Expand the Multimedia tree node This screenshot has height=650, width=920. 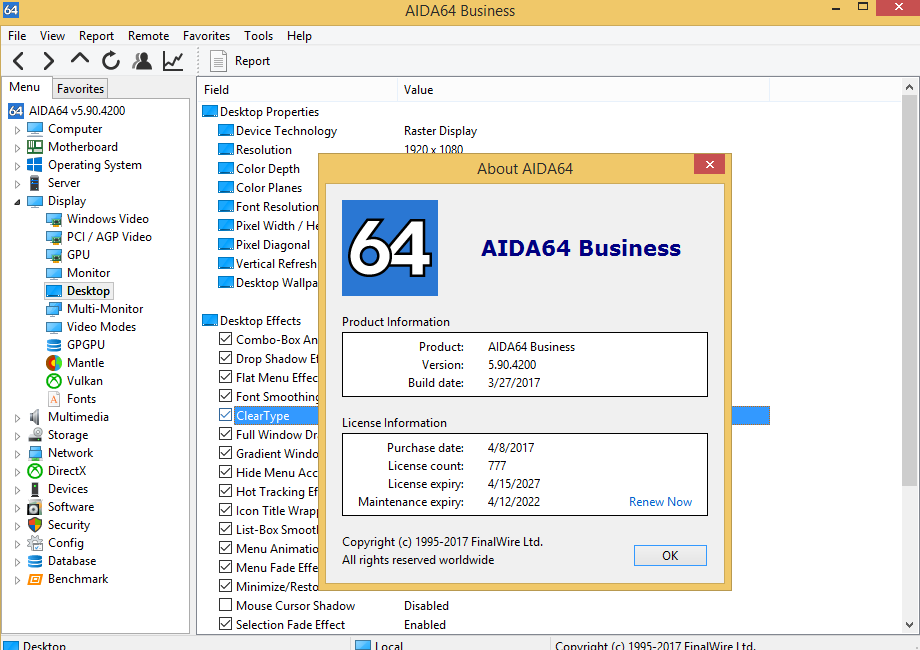tap(17, 418)
